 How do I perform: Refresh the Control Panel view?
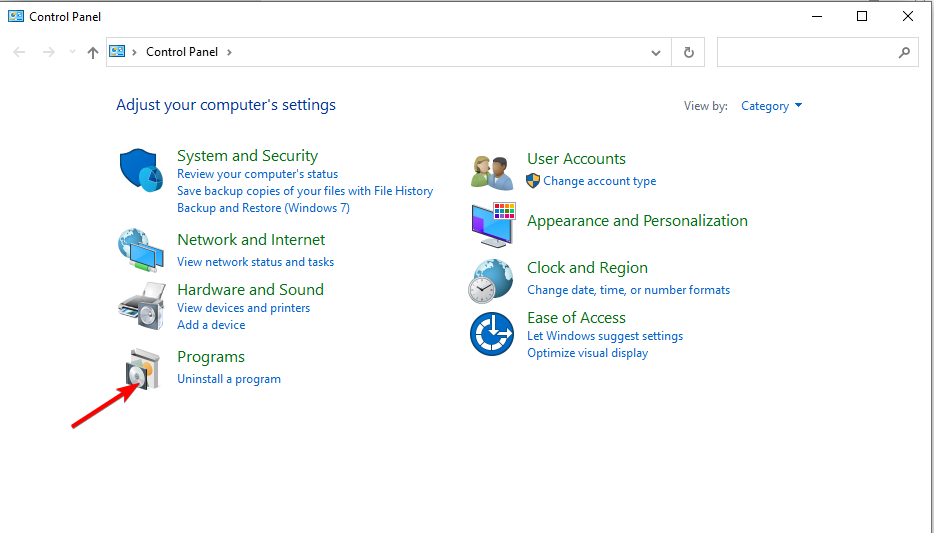tap(689, 52)
